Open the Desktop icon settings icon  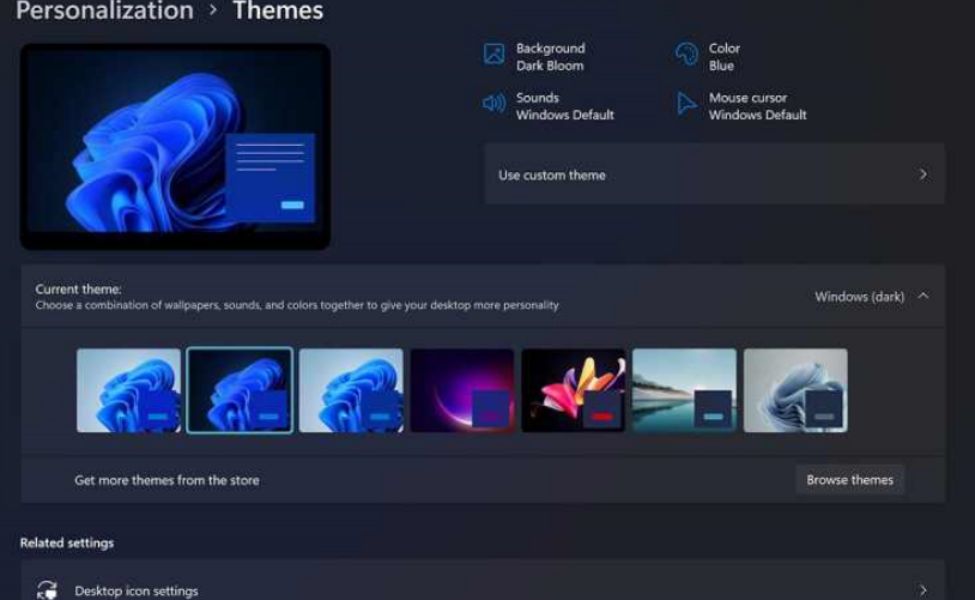pos(47,589)
